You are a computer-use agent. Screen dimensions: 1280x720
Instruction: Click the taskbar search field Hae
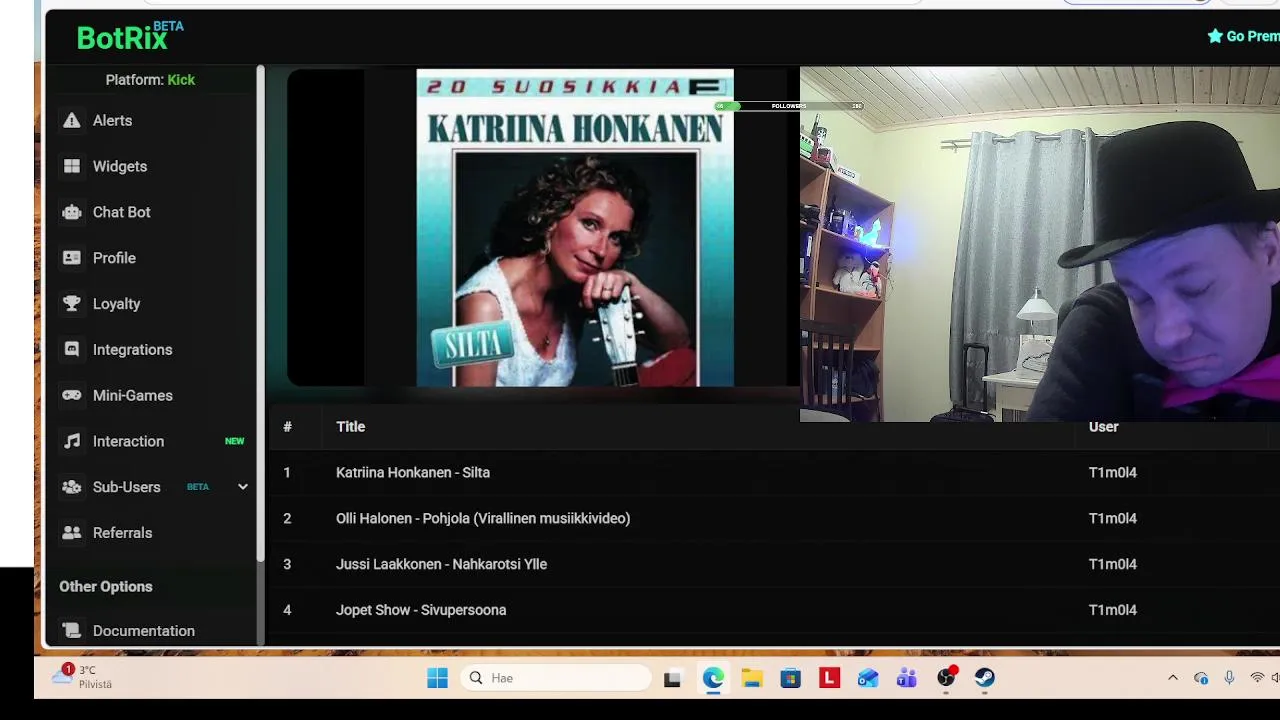tap(556, 678)
